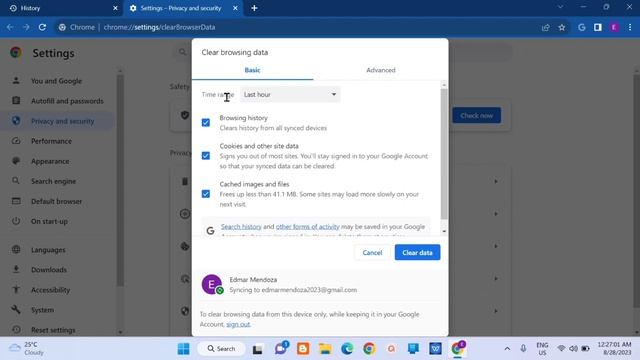
Task: Close the History tab
Action: tap(115, 8)
